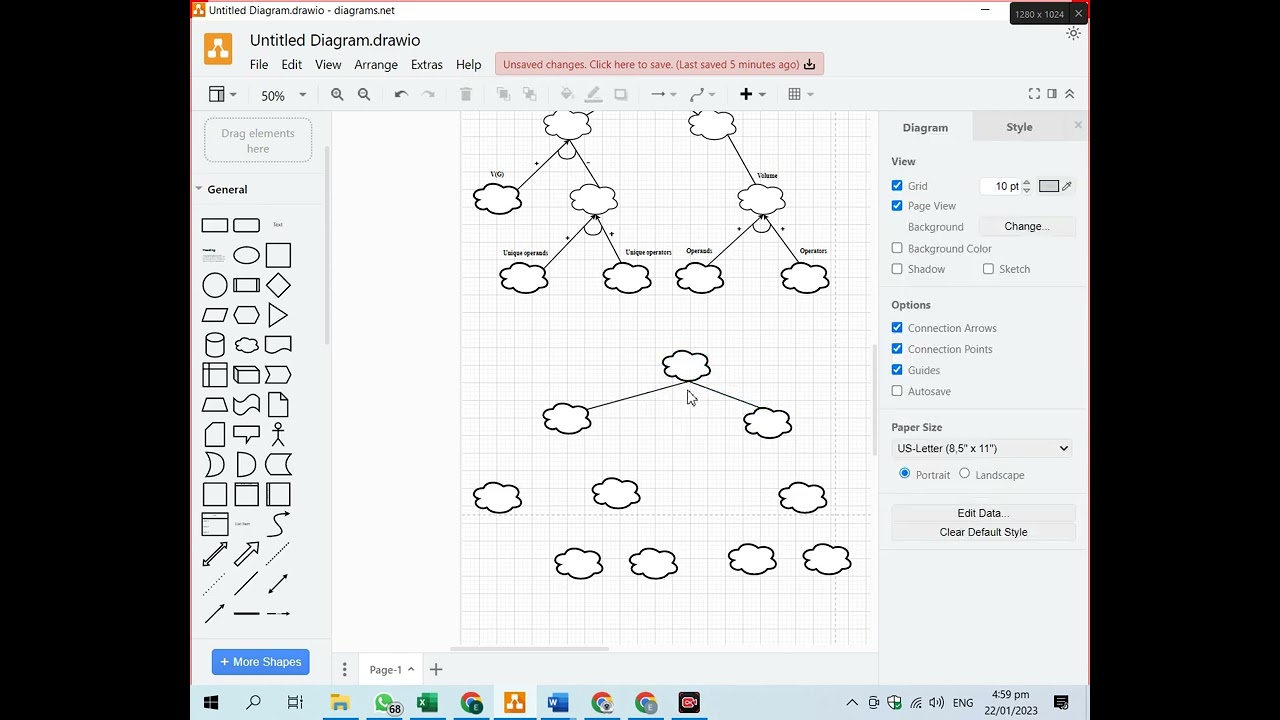
Task: Add a new page with plus button
Action: point(436,669)
